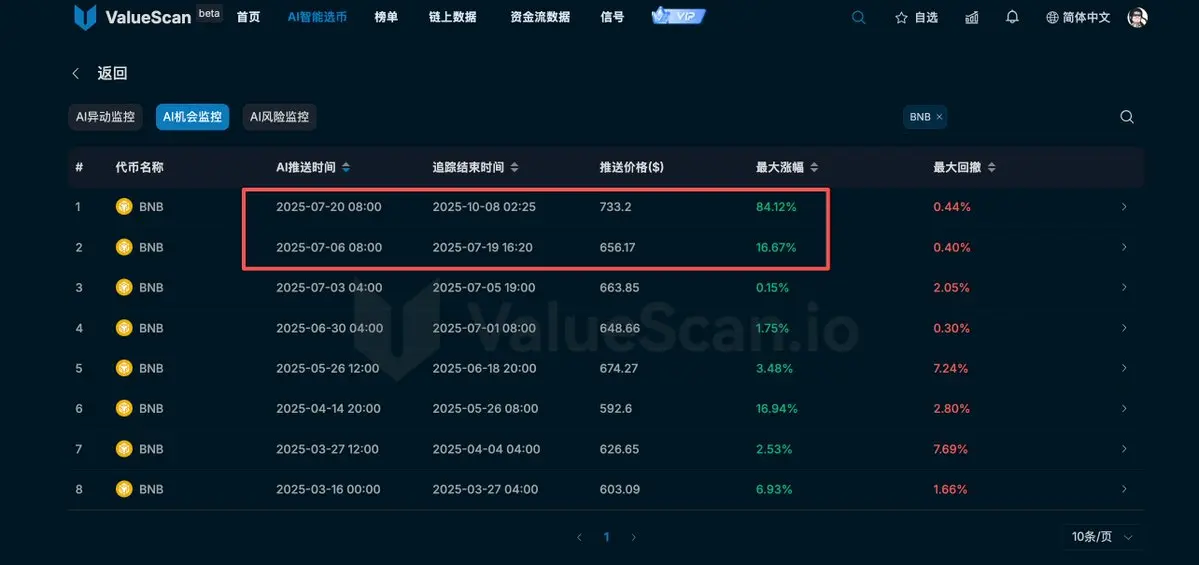Switch to AI异动监控 tab
The image size is (1199, 565).
[x=106, y=117]
